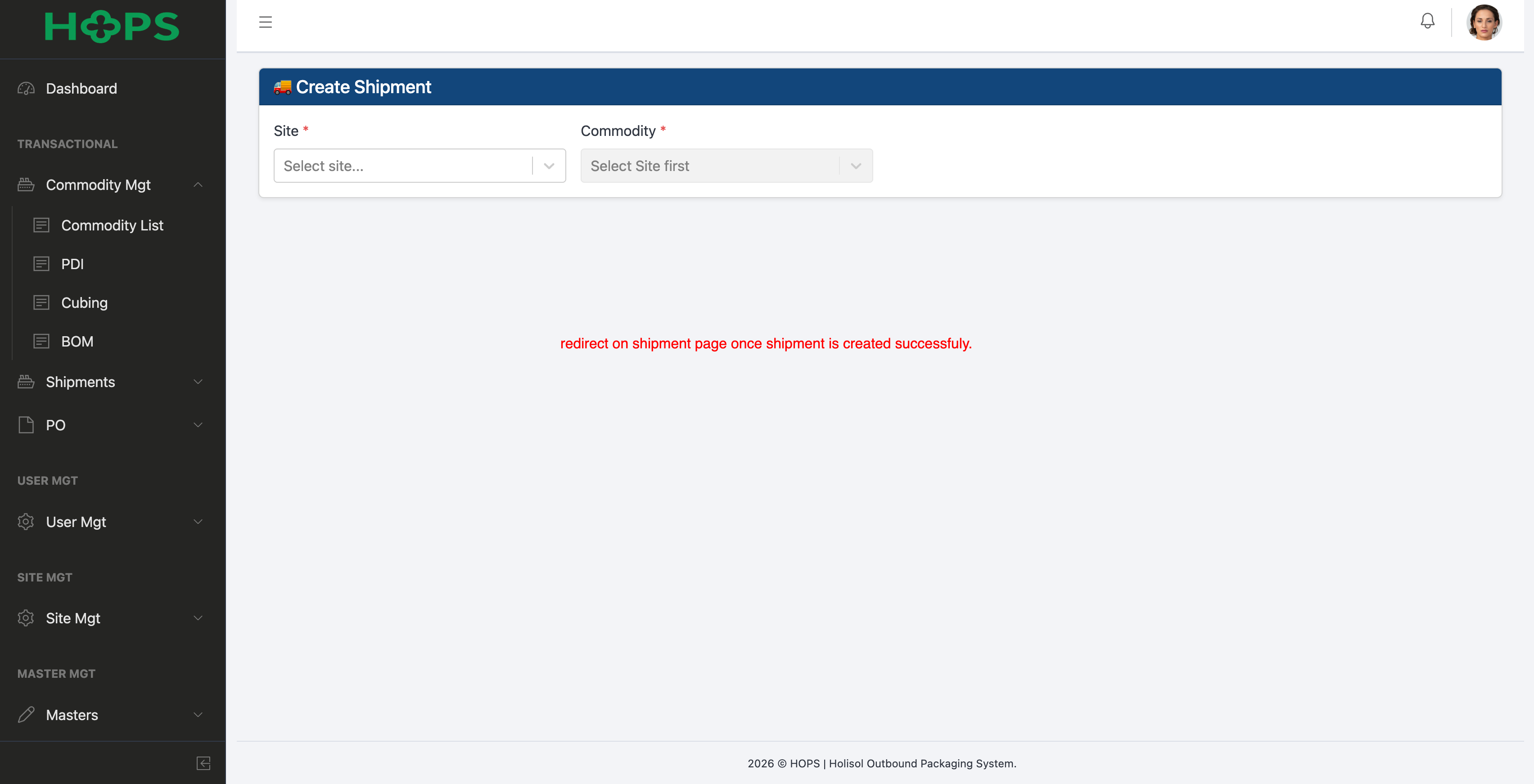Click the hamburger menu icon

[265, 23]
